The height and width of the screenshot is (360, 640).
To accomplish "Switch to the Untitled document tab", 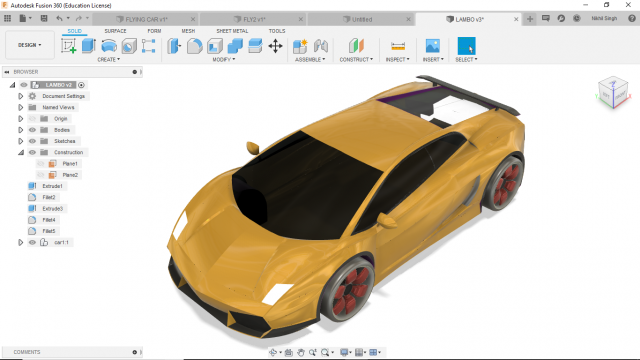I will click(360, 19).
